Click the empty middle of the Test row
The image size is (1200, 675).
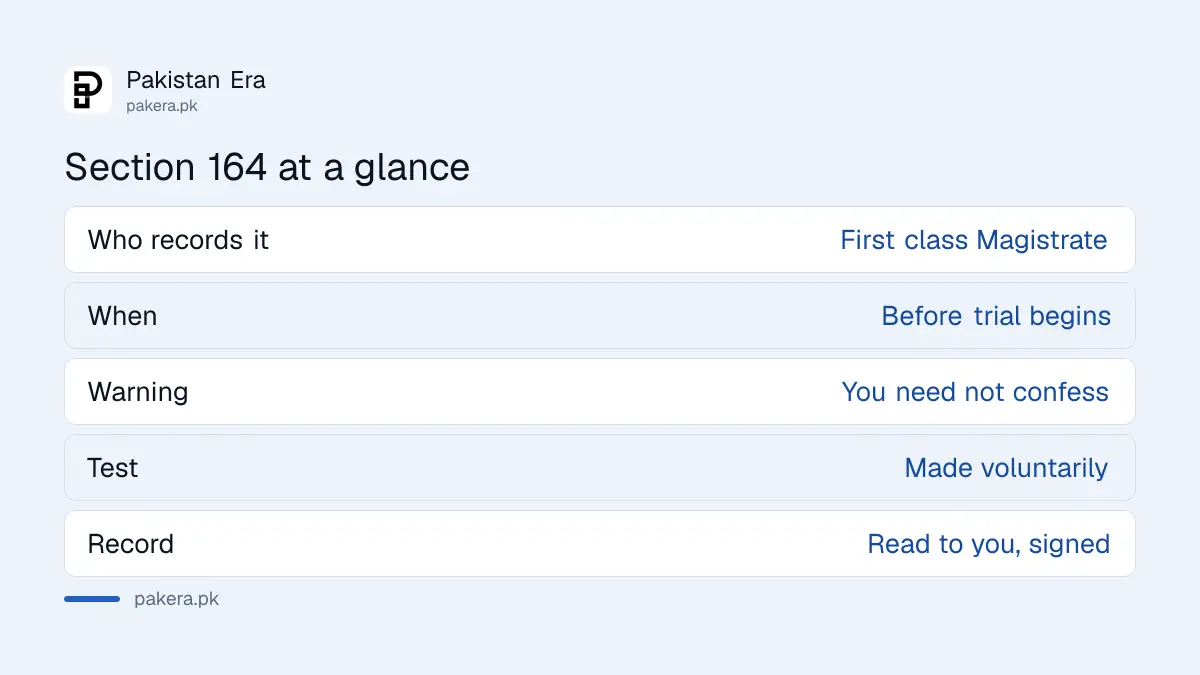click(x=520, y=468)
